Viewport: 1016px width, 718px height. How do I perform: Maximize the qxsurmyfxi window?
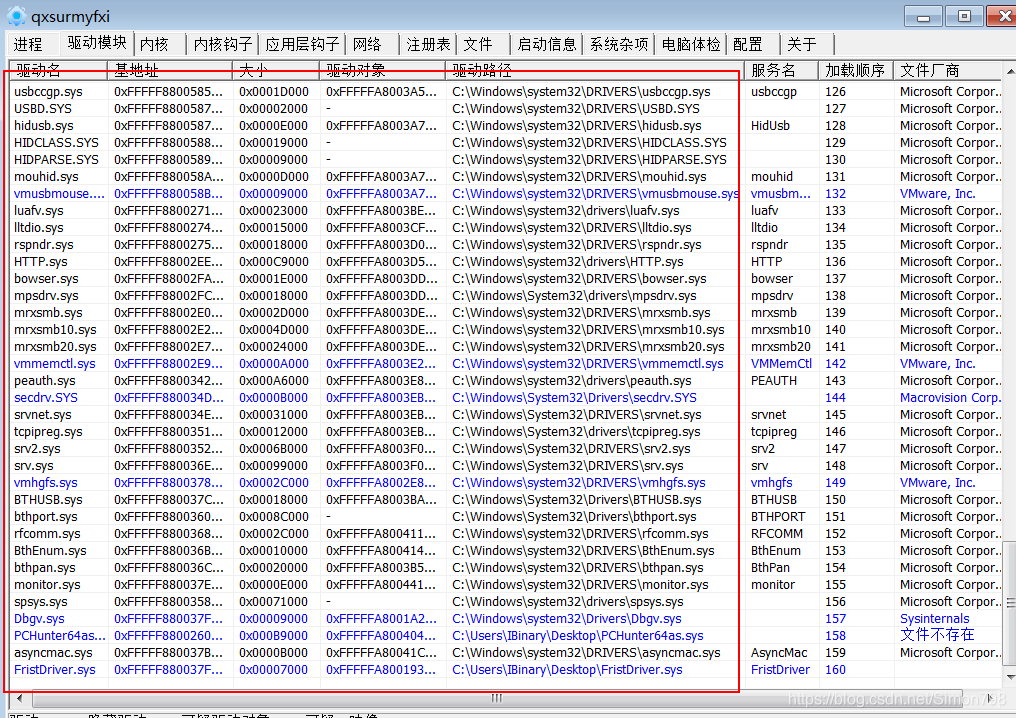964,16
